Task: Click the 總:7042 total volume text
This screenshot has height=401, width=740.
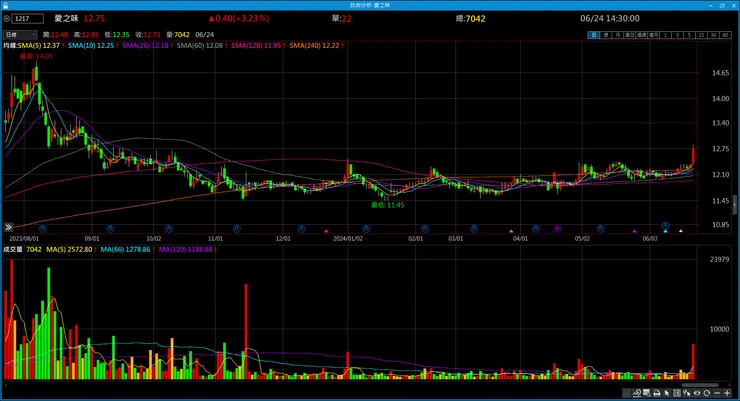Action: click(471, 18)
